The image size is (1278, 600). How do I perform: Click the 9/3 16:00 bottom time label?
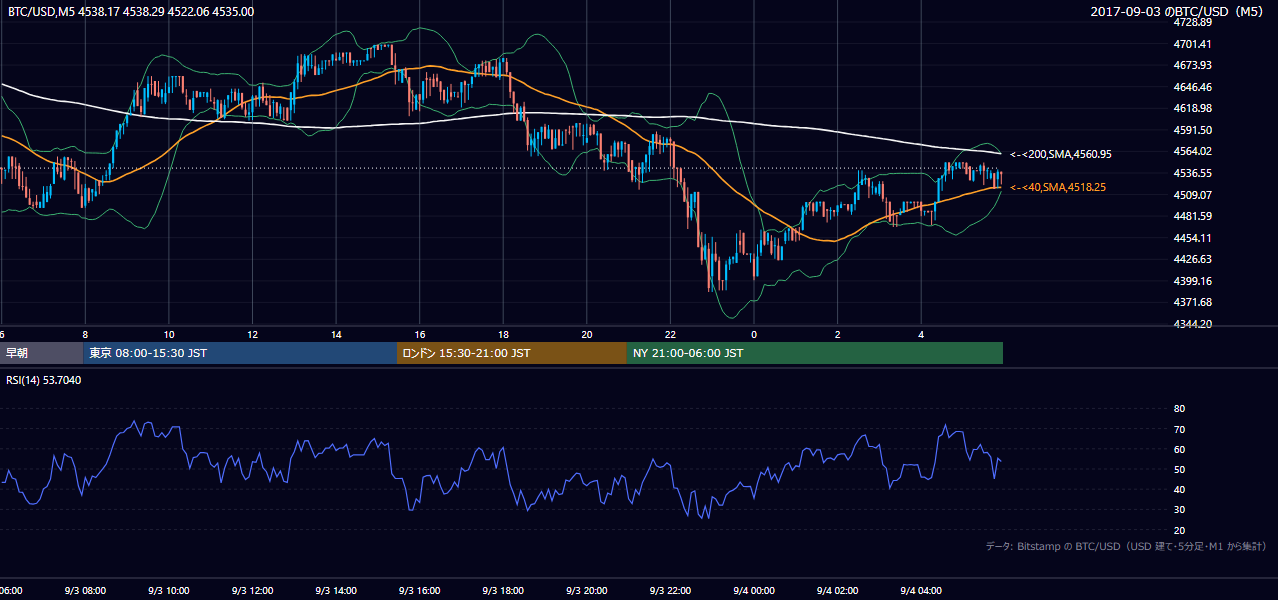(x=420, y=591)
